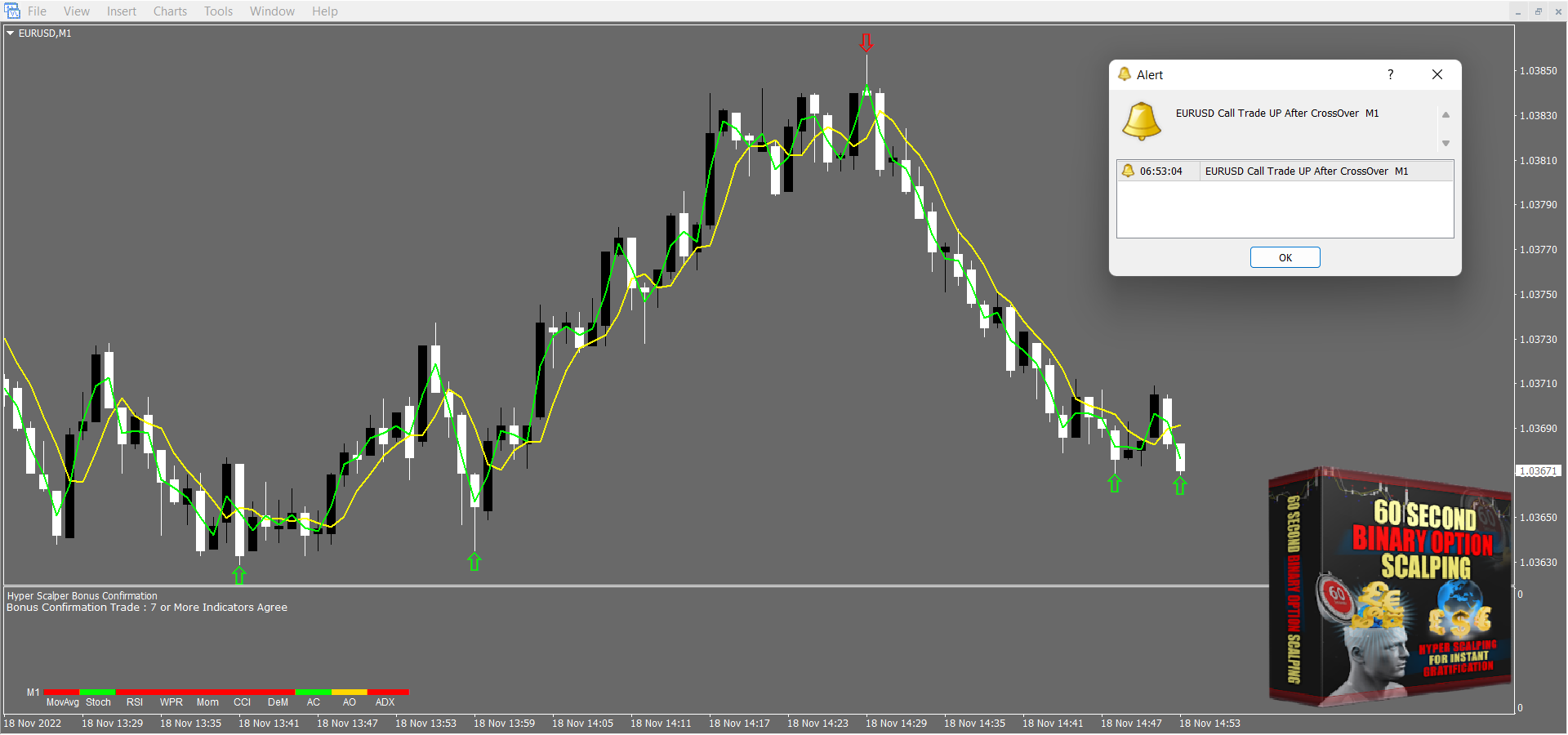1568x735 pixels.
Task: Click the 18 Nov 14:53 time axis label
Action: pyautogui.click(x=1209, y=724)
